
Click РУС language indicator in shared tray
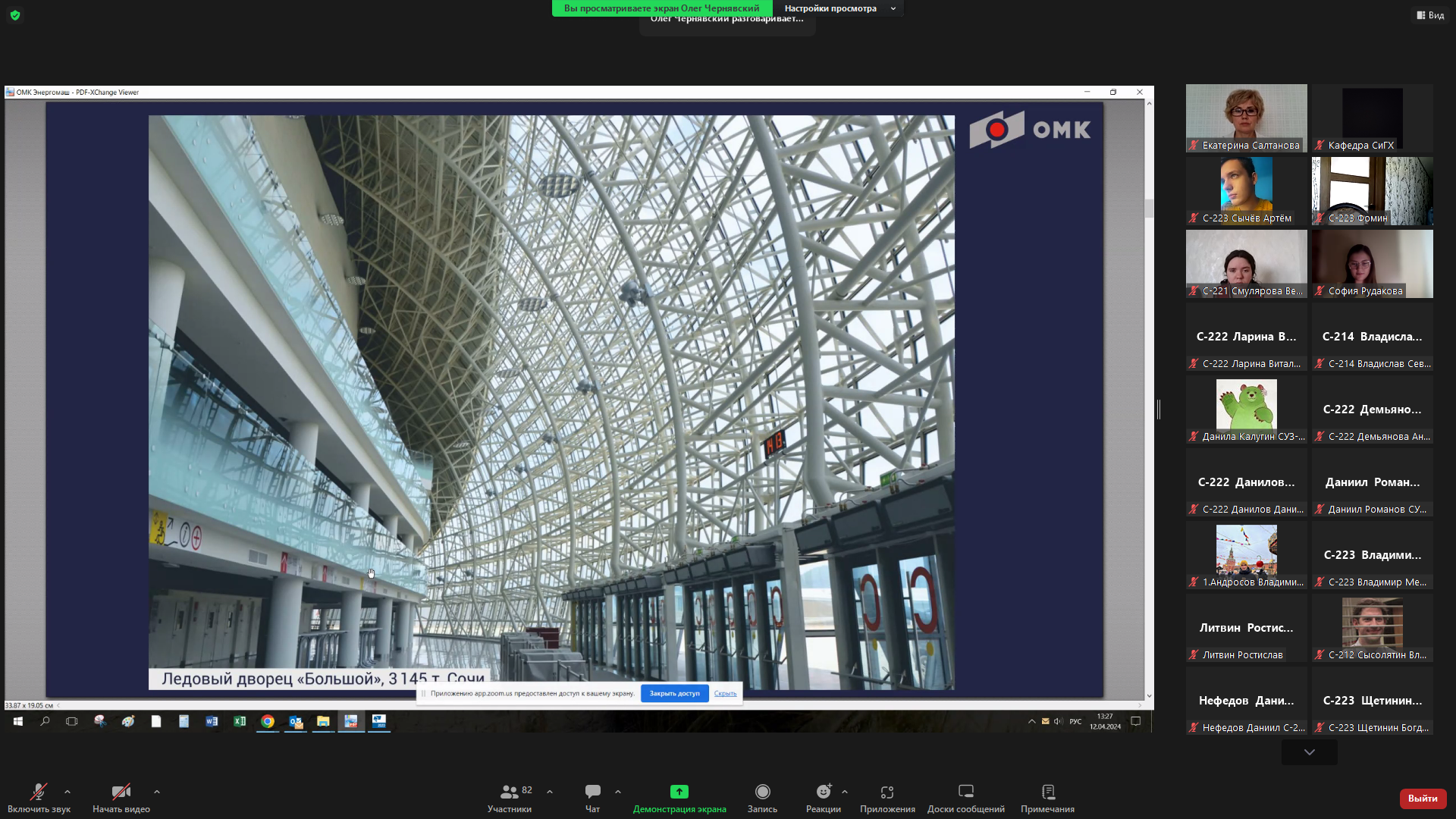coord(1075,721)
